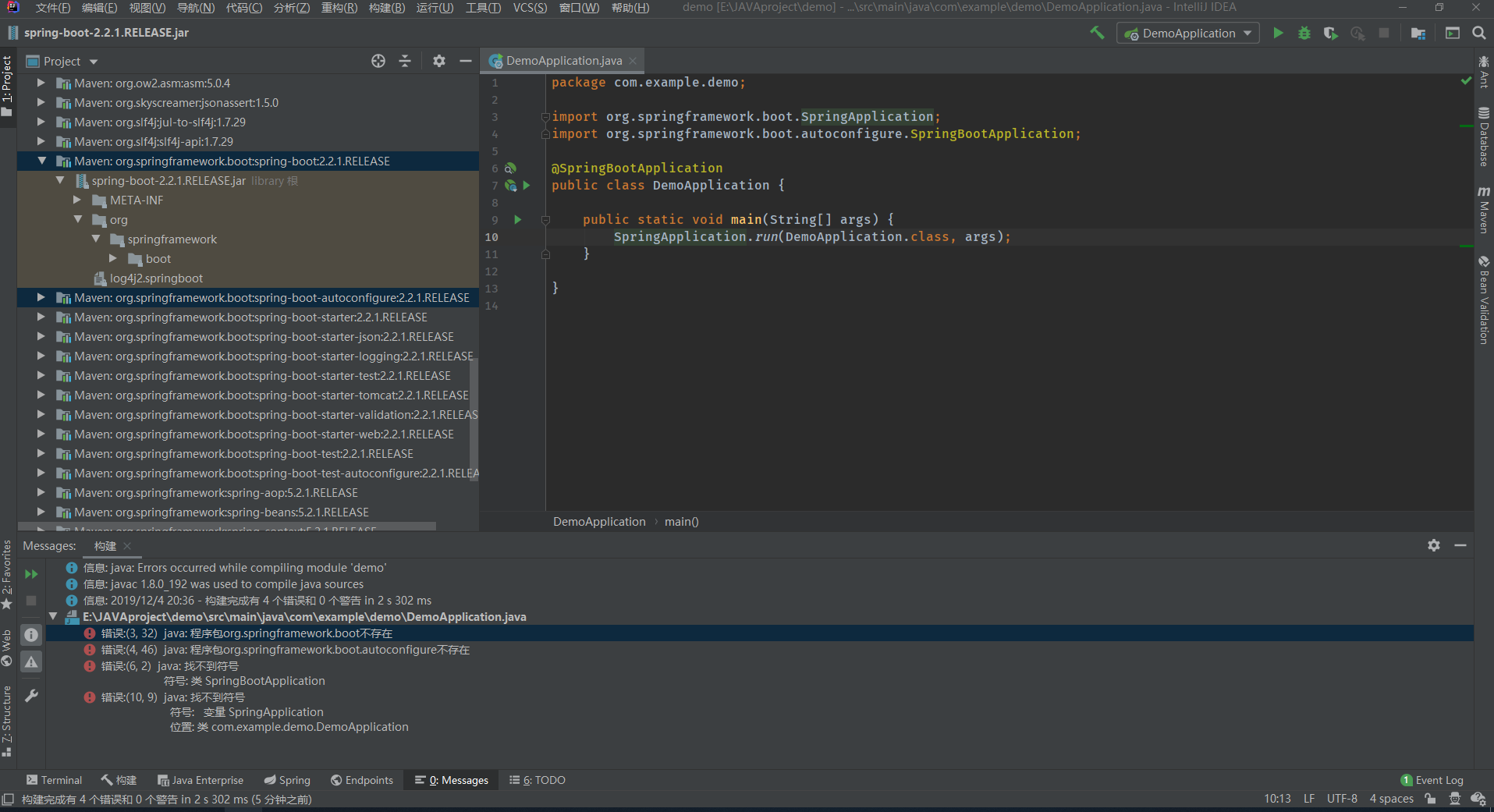Click the LF line separator widget
Screen dimensions: 1494x812
pos(1309,799)
